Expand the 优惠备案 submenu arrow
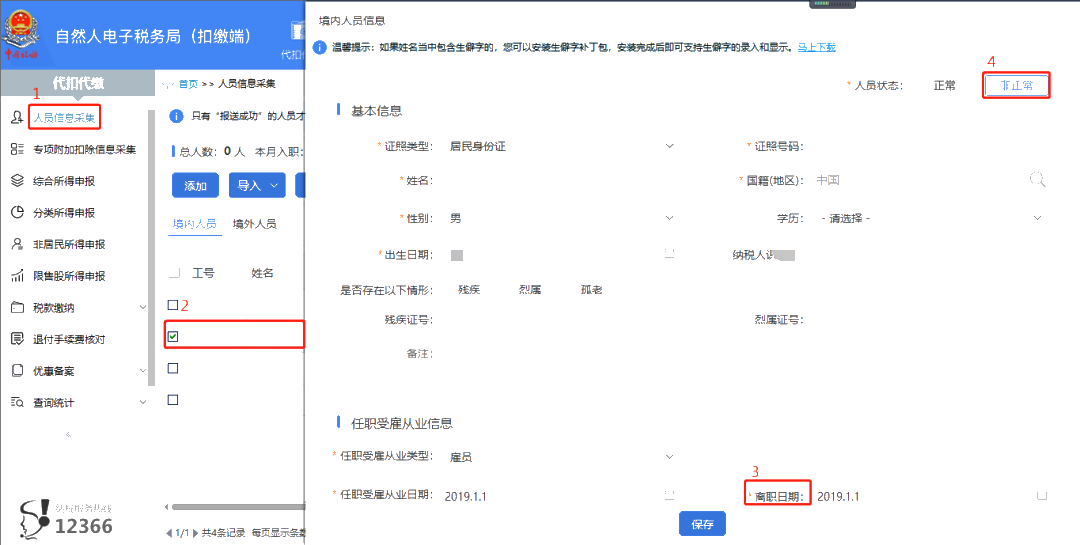Viewport: 1080px width, 545px height. coord(143,371)
